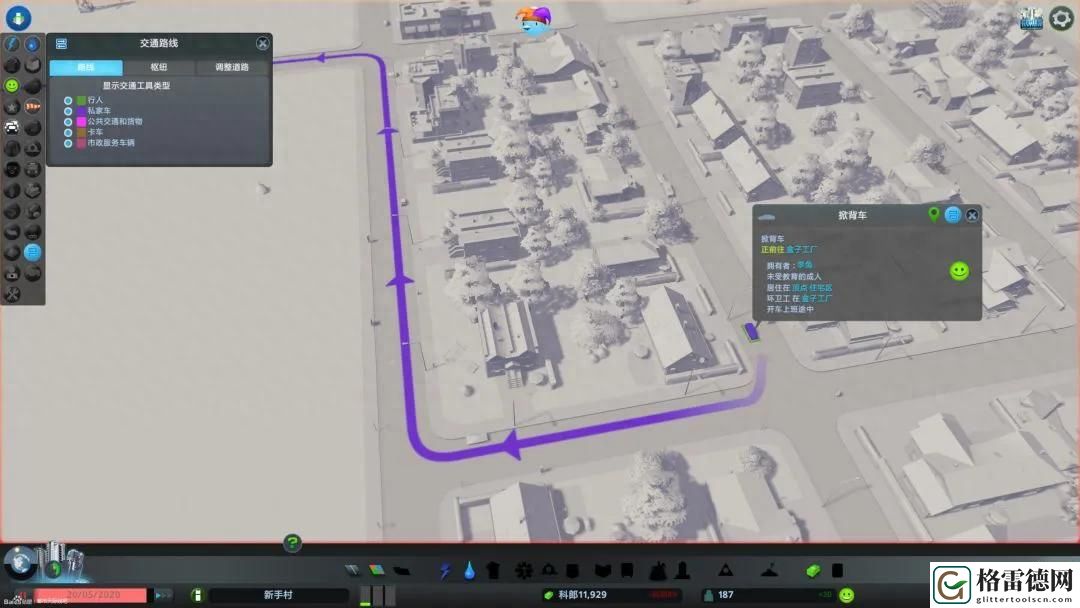Click the milestones globe button

coord(21,563)
